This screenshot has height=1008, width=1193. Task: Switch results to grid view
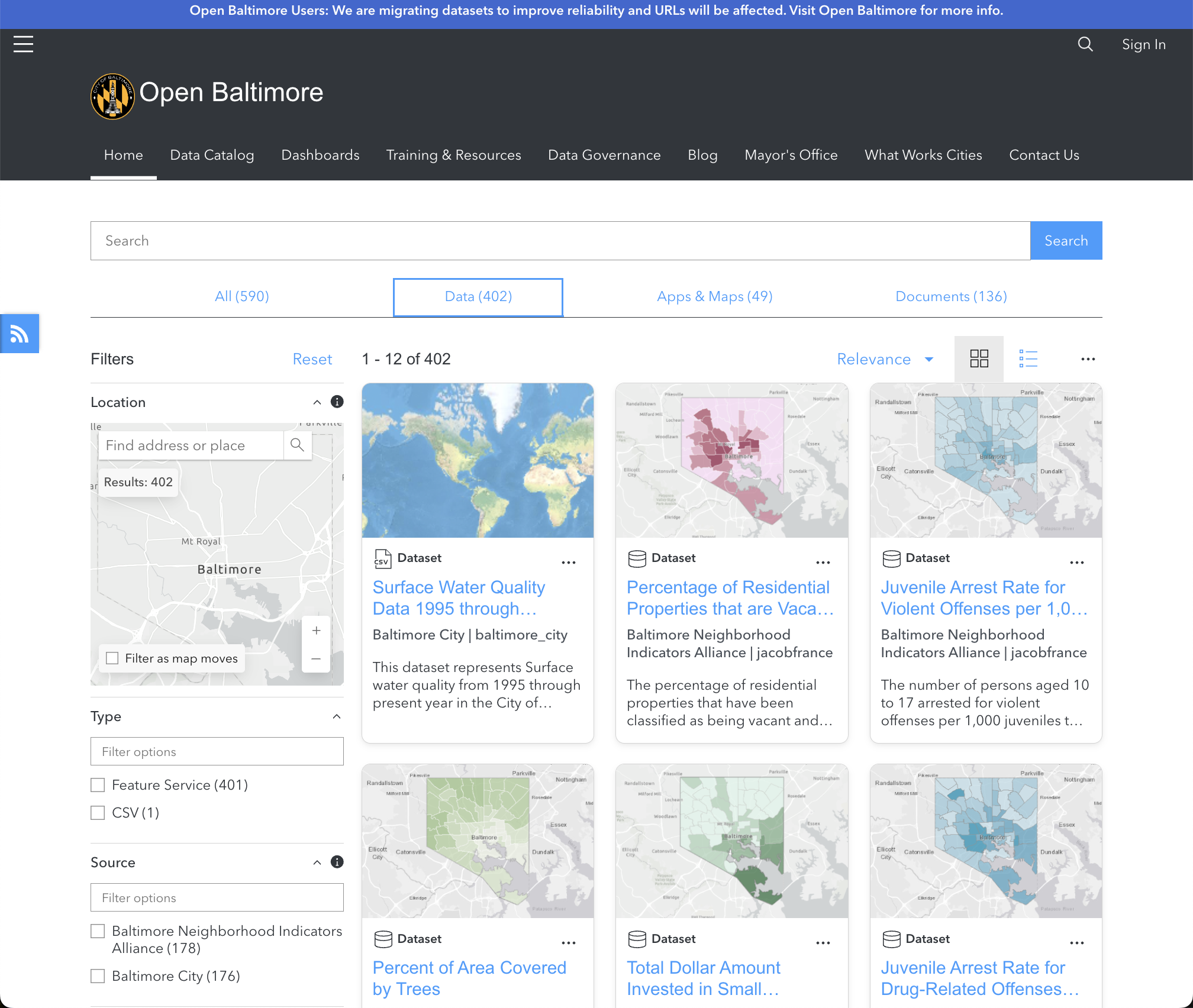click(979, 358)
